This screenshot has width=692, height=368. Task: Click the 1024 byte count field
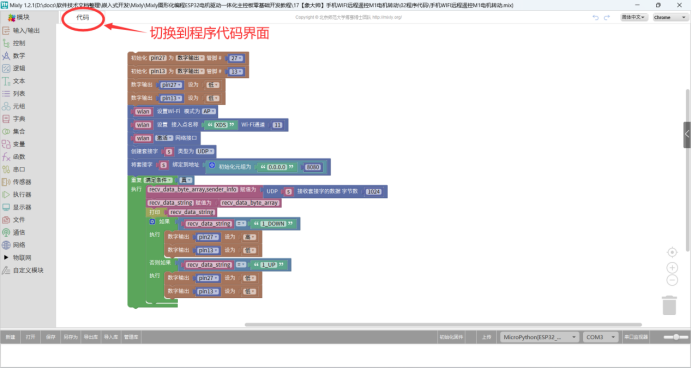click(x=373, y=192)
